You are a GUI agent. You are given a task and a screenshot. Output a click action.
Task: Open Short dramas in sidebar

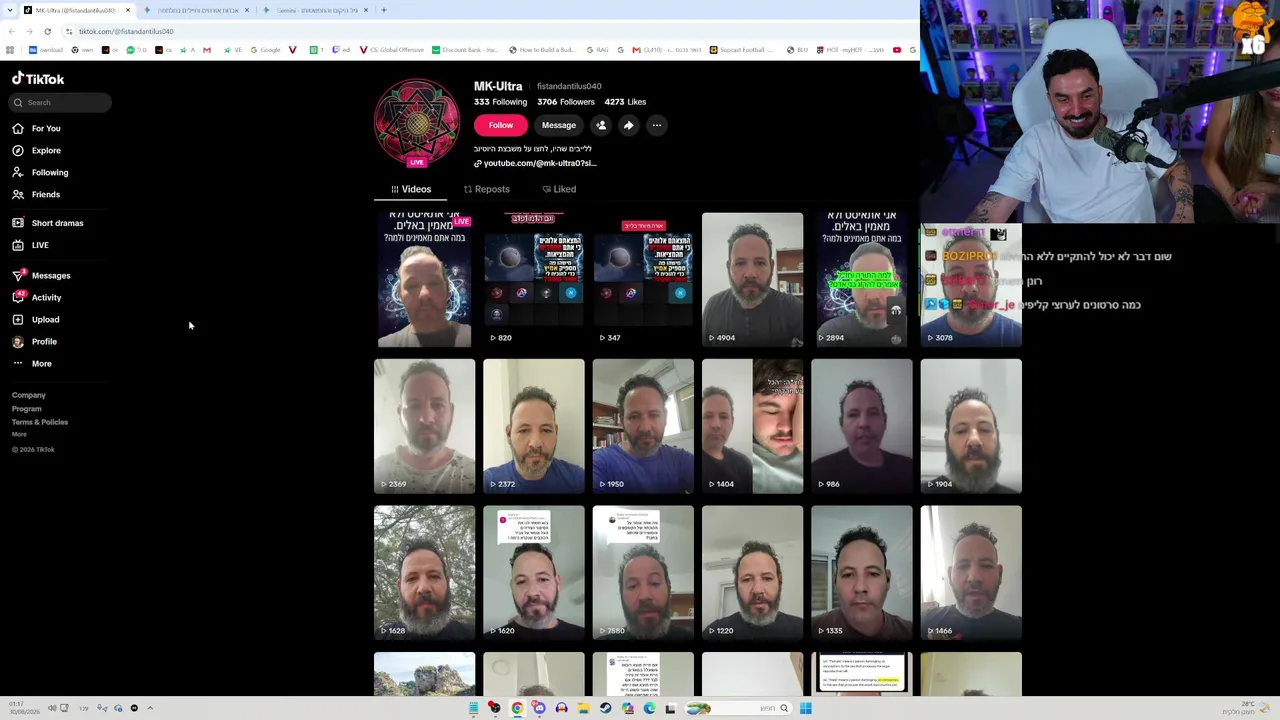48,223
